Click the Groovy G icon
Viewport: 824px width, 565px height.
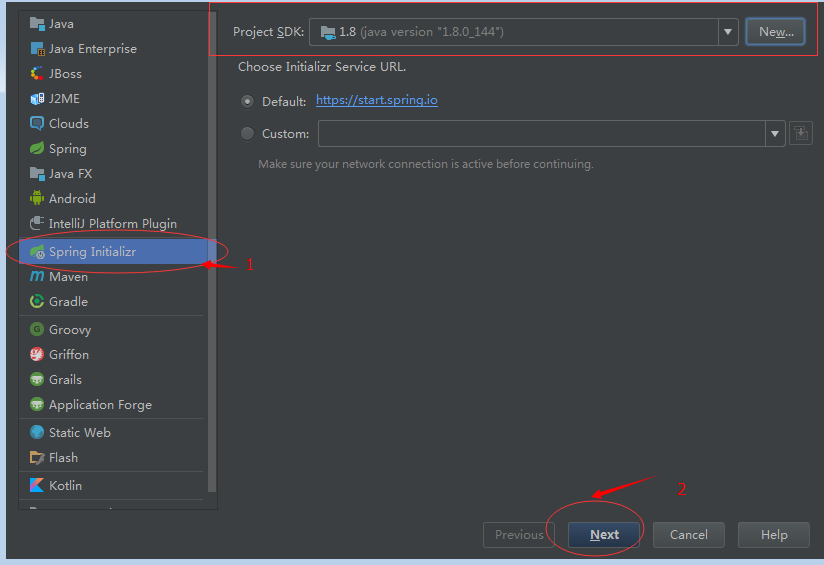(37, 330)
